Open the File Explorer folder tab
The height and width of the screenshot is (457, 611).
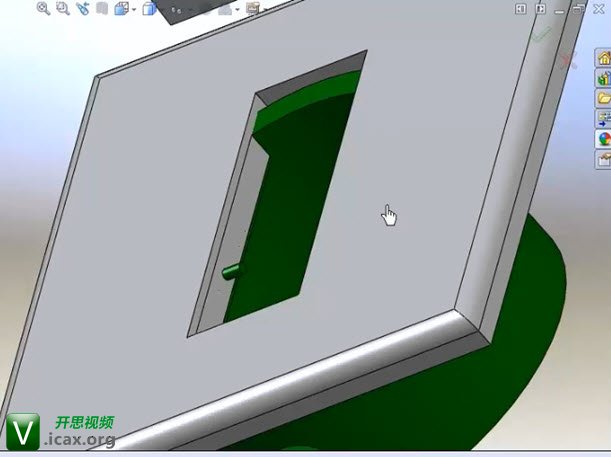coord(603,98)
